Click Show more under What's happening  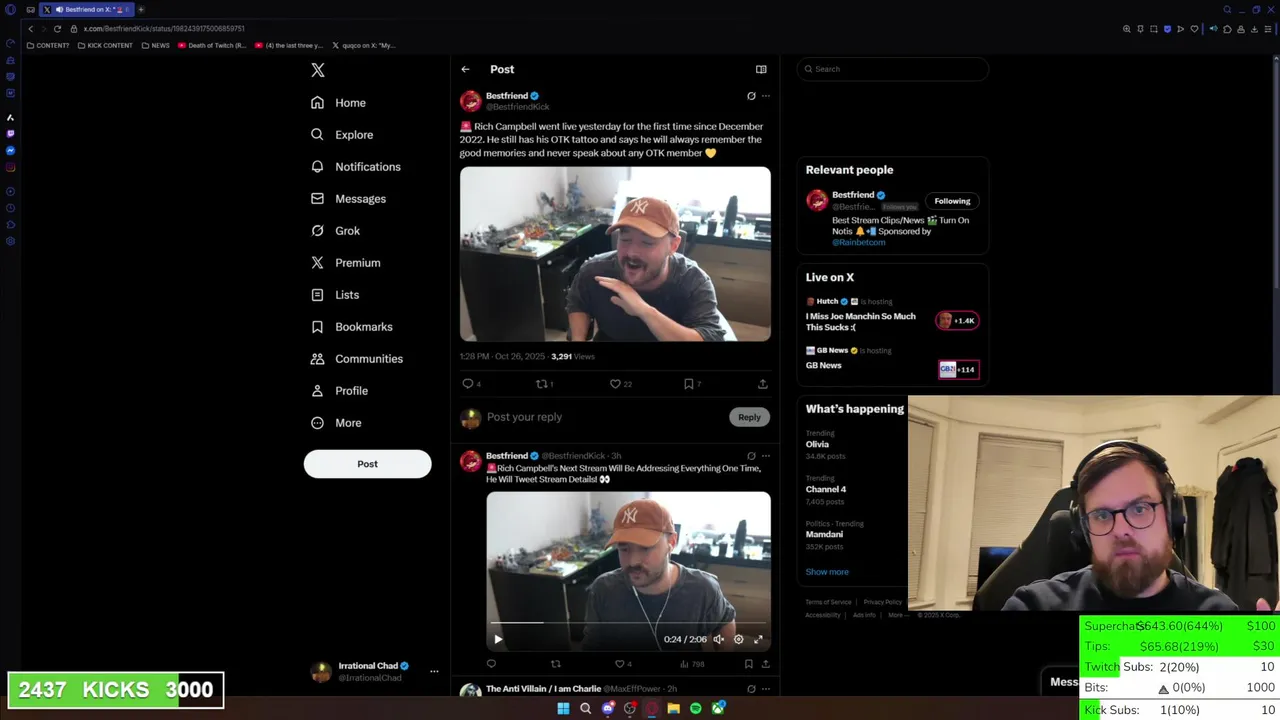[827, 572]
